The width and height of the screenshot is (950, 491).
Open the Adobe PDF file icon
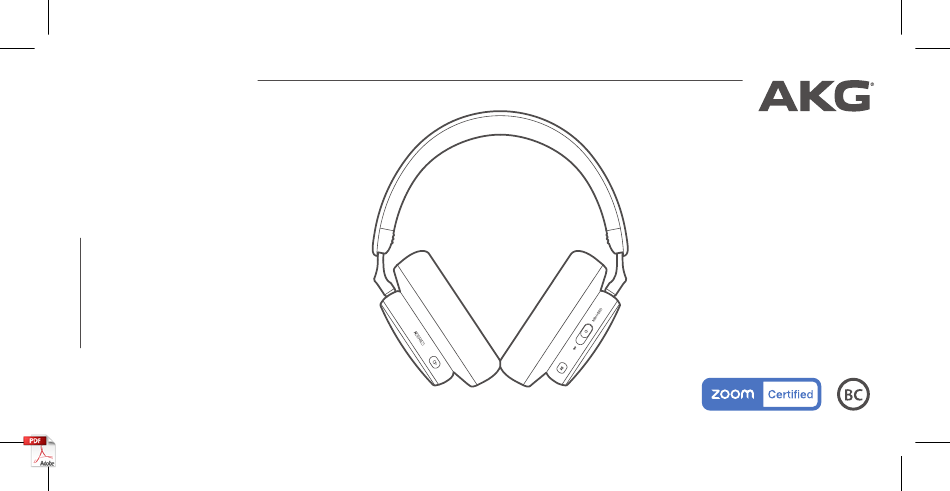pyautogui.click(x=40, y=451)
